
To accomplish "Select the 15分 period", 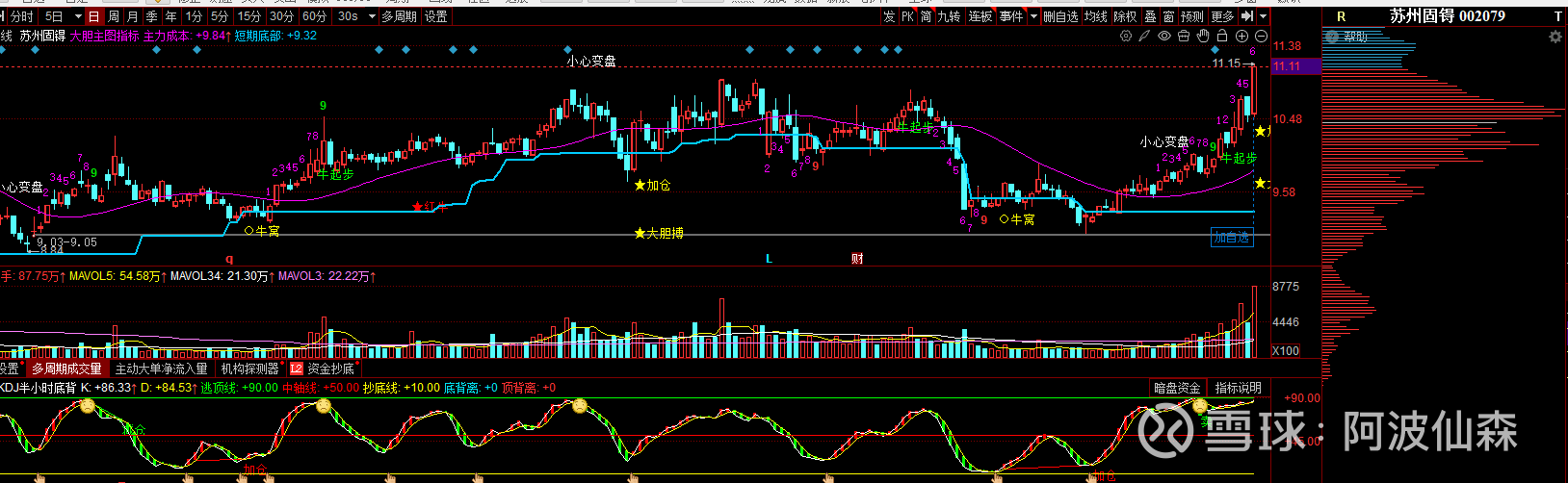I will coord(249,16).
